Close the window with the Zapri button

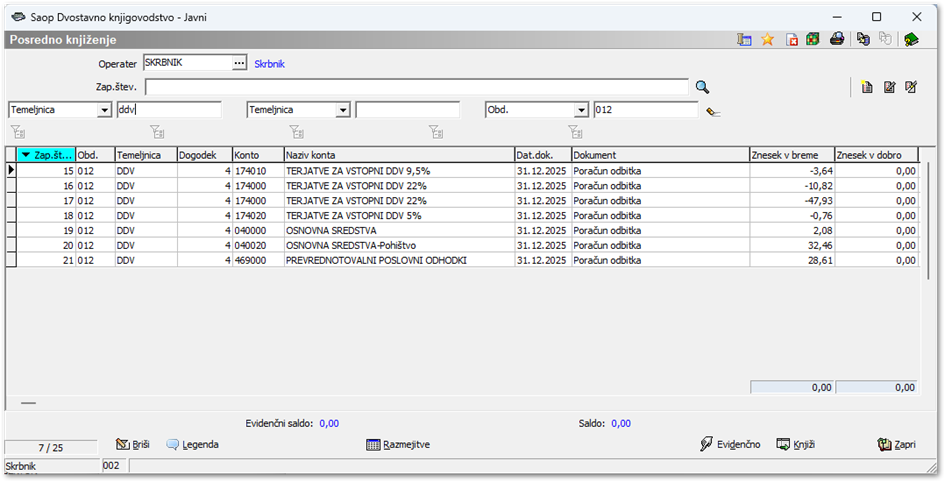tap(897, 445)
